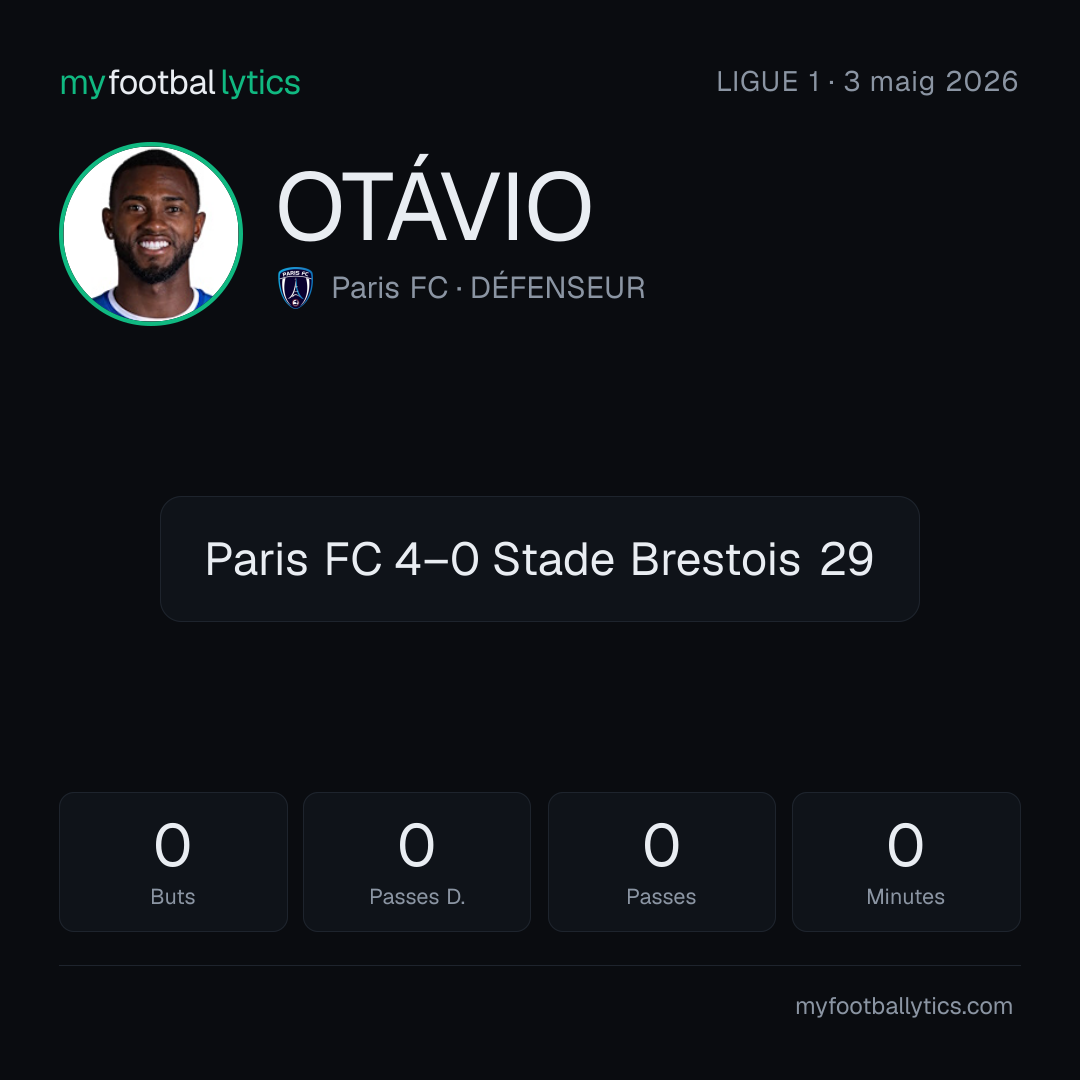This screenshot has height=1080, width=1080.
Task: Click the Paris FC club crest
Action: coord(295,288)
